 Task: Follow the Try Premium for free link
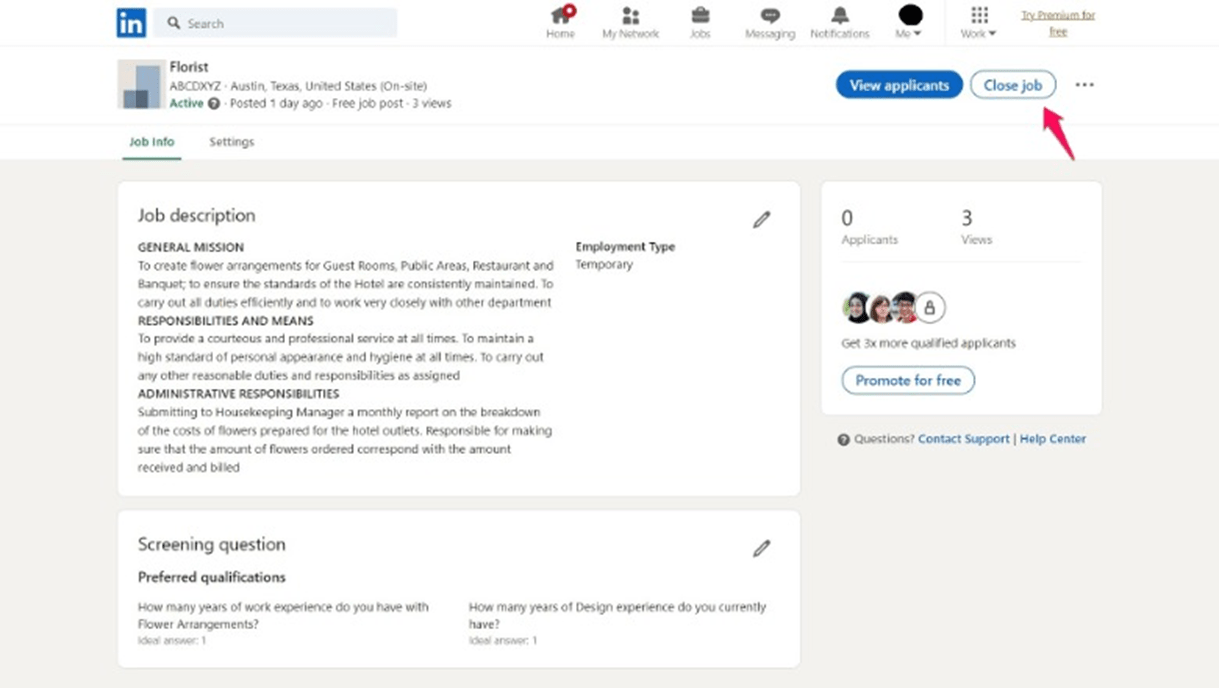point(1057,23)
